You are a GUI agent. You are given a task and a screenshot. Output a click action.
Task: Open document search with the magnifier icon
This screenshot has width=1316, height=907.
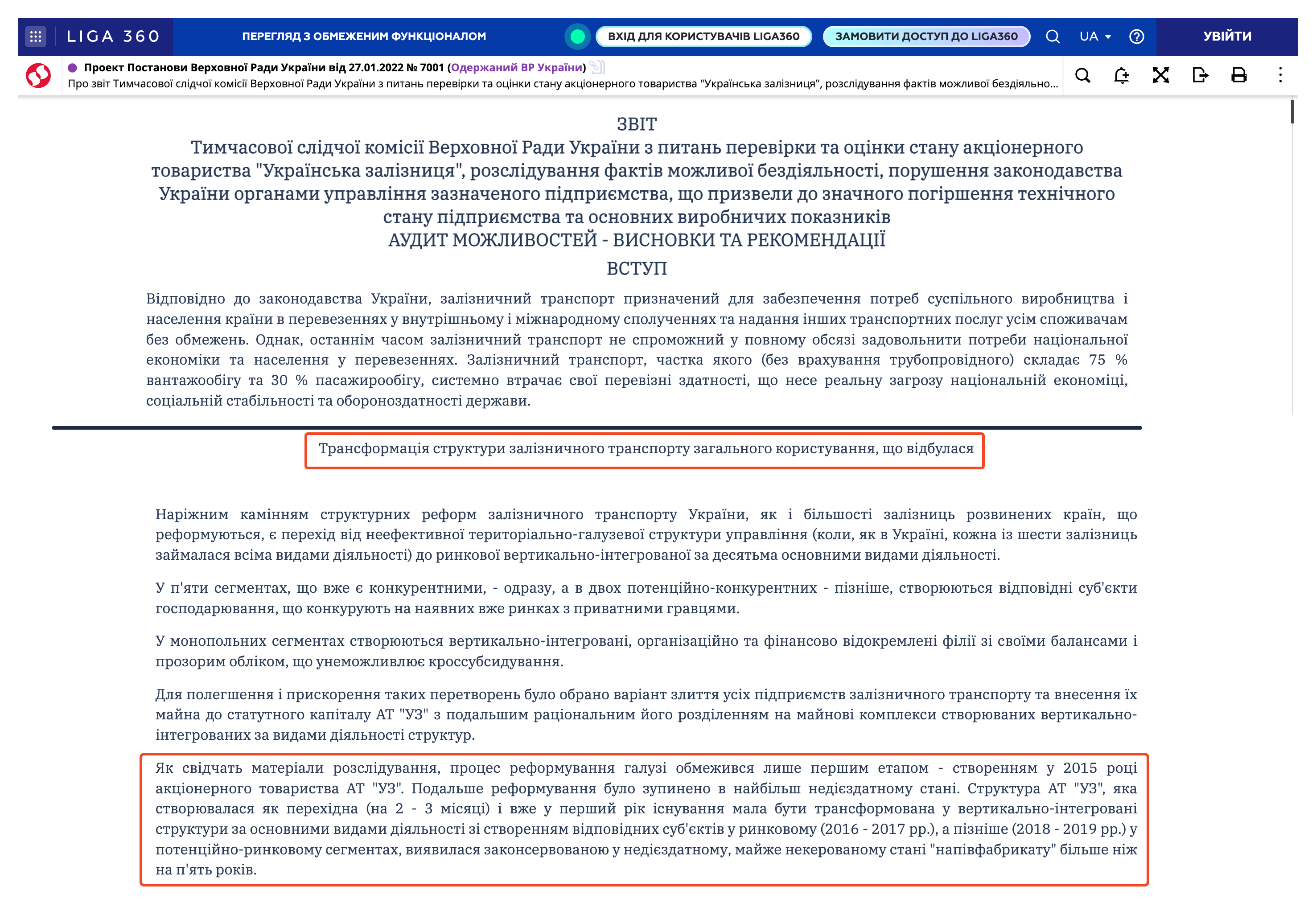point(1083,76)
